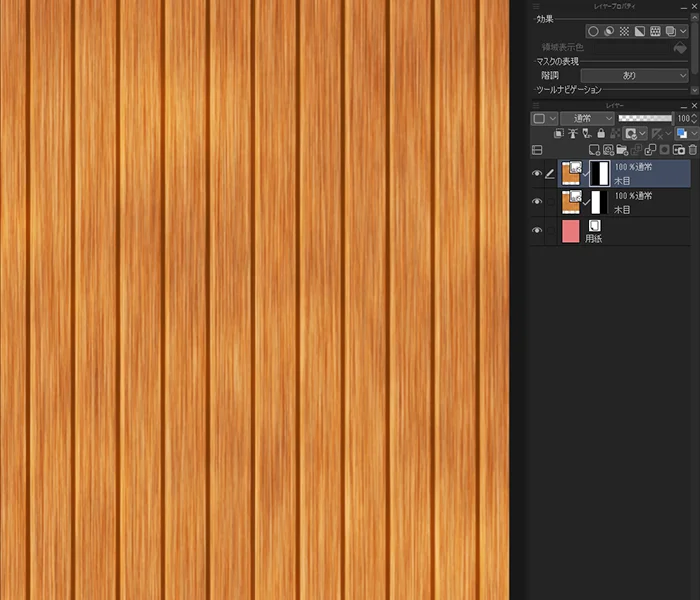Tick the selection checkbox of second 木目 layer

[551, 202]
